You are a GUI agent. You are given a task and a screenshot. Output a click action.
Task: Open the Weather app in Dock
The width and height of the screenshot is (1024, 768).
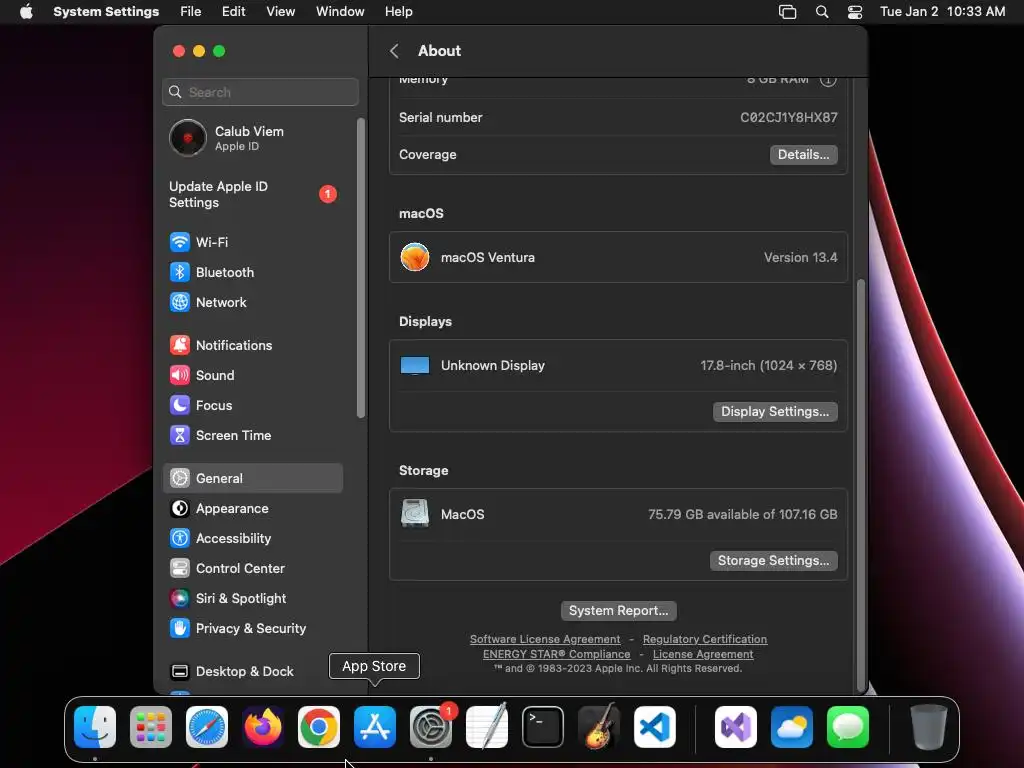[792, 727]
